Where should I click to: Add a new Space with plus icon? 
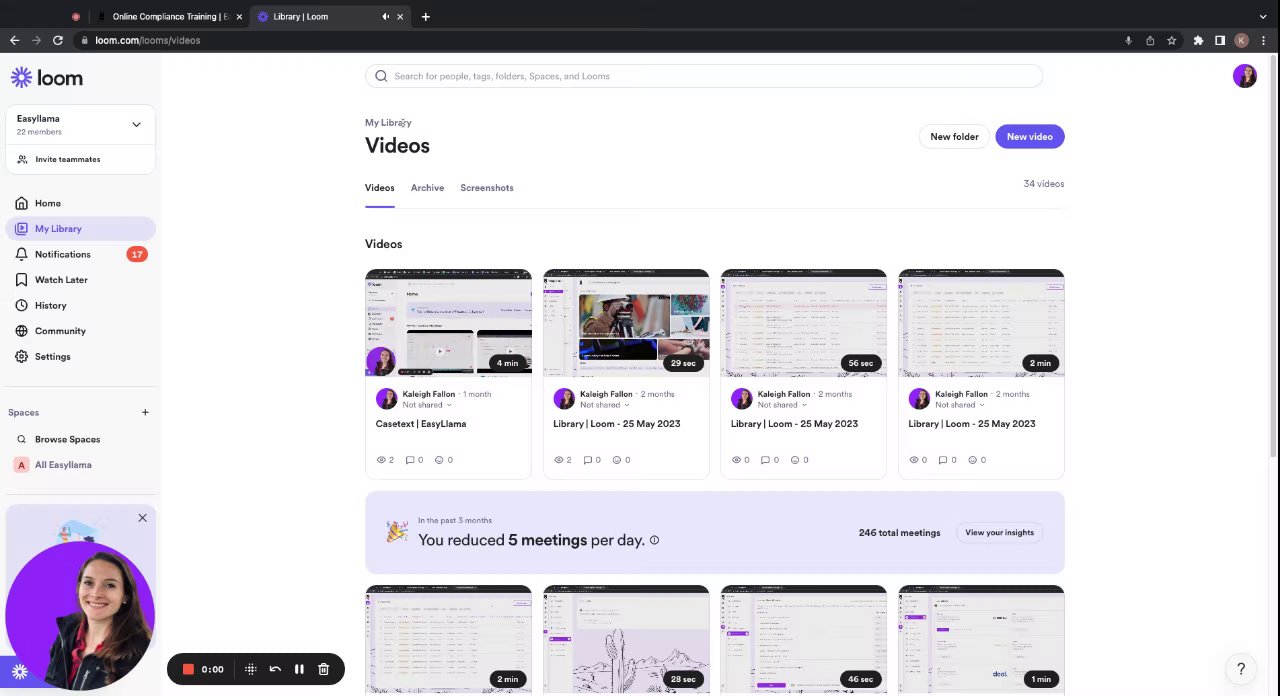[145, 412]
